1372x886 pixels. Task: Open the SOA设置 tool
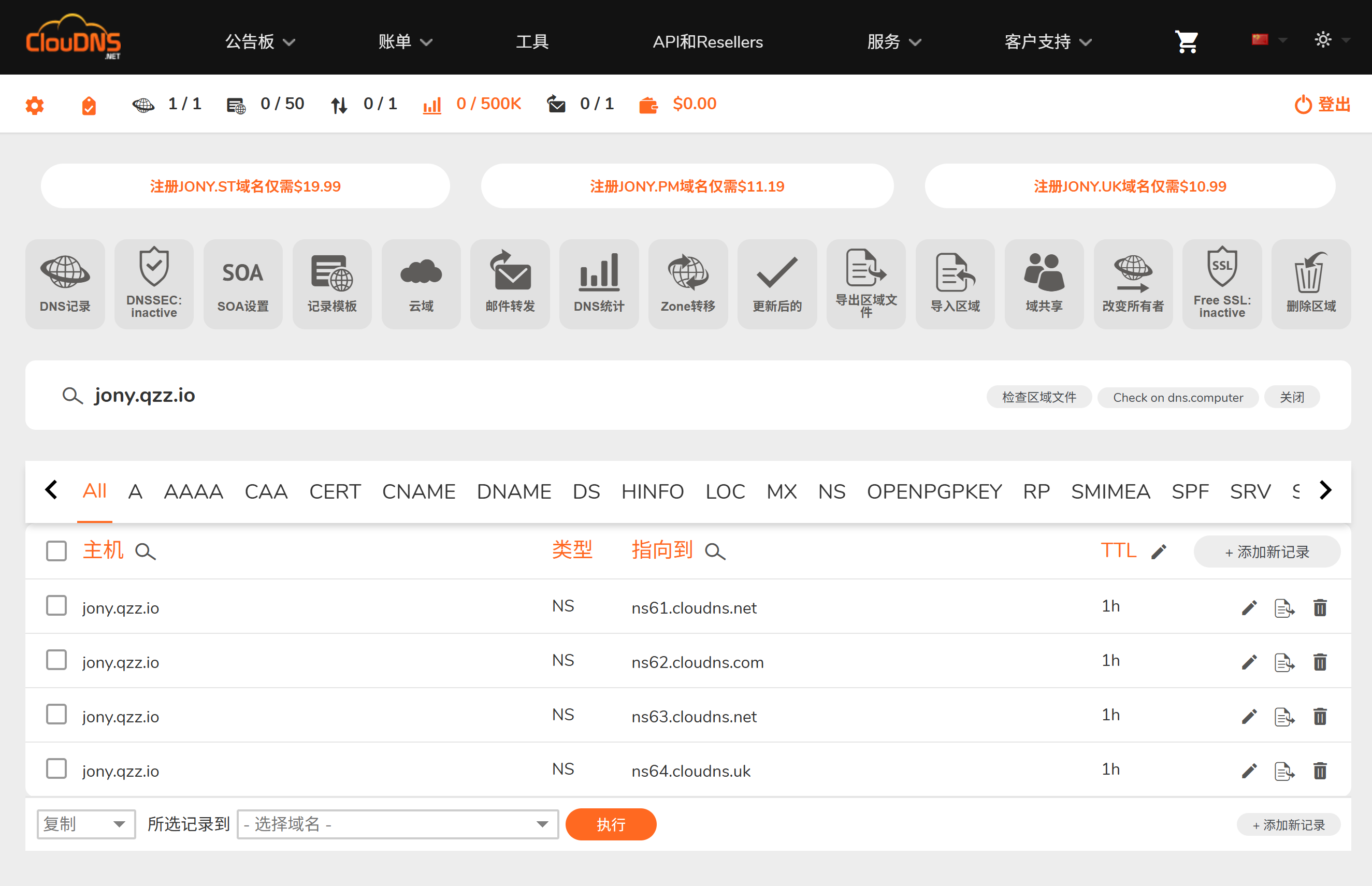pos(243,283)
